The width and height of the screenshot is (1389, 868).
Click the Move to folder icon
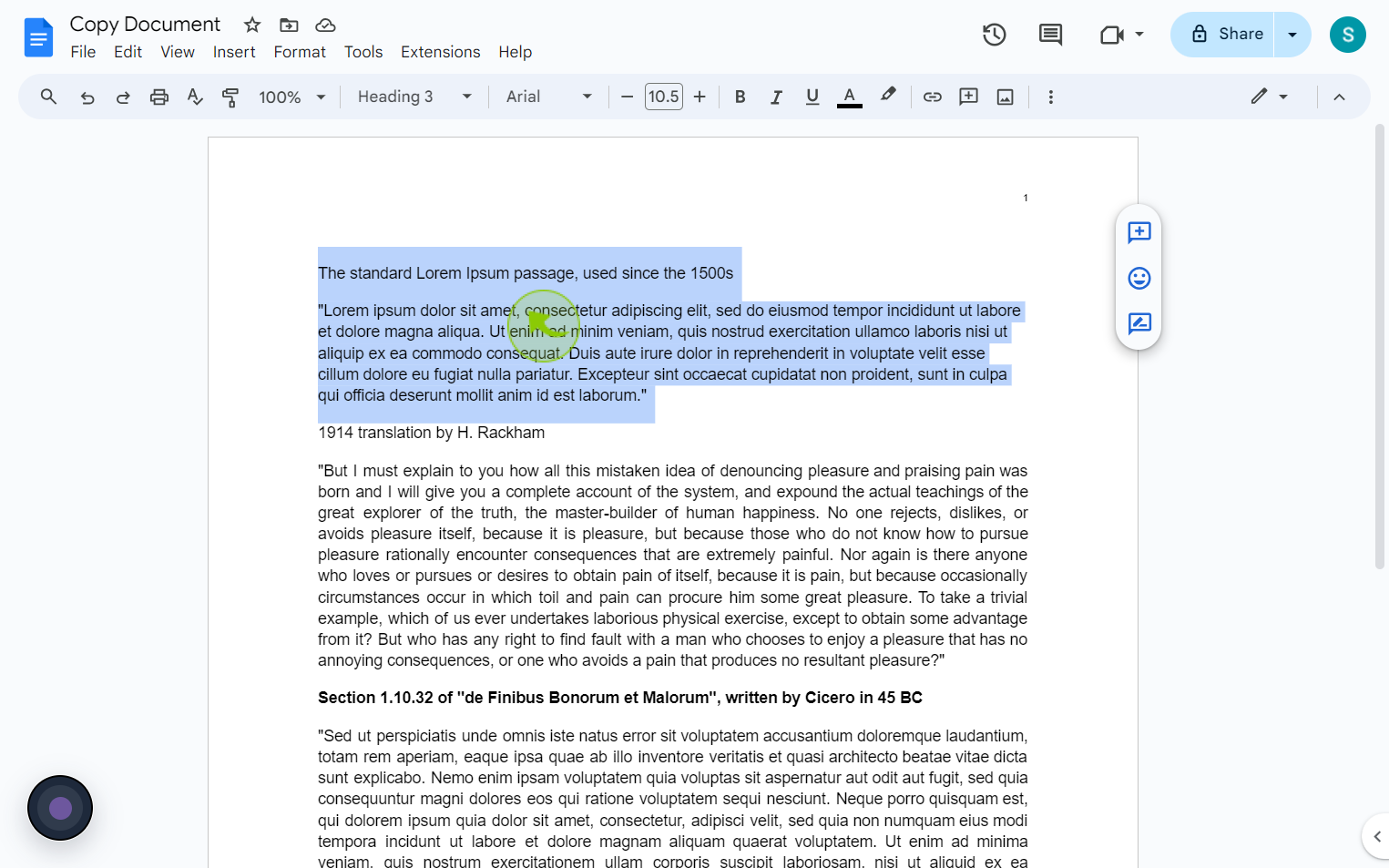point(289,25)
